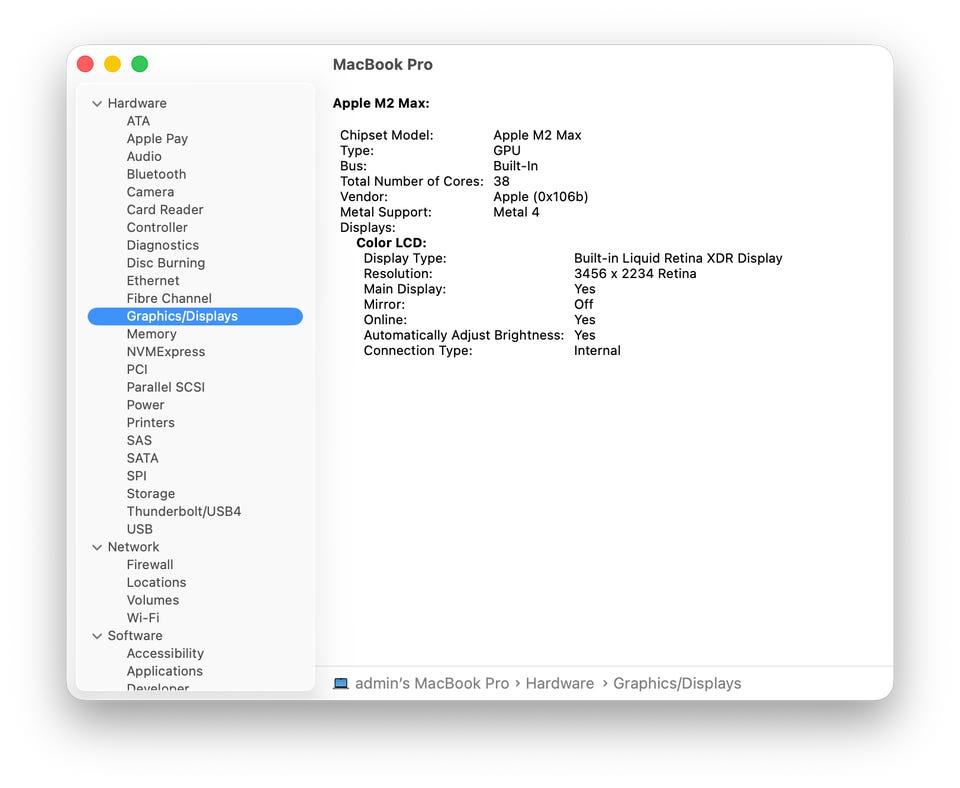Select the Network category label

(x=133, y=547)
